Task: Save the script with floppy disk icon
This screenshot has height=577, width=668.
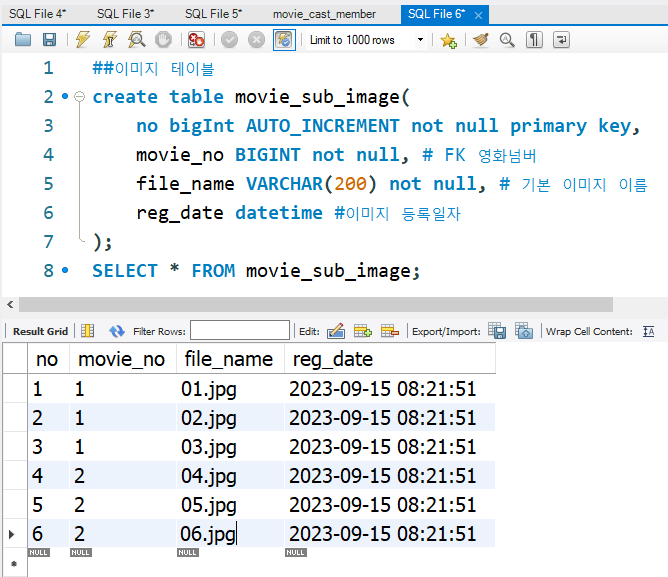Action: pyautogui.click(x=49, y=40)
